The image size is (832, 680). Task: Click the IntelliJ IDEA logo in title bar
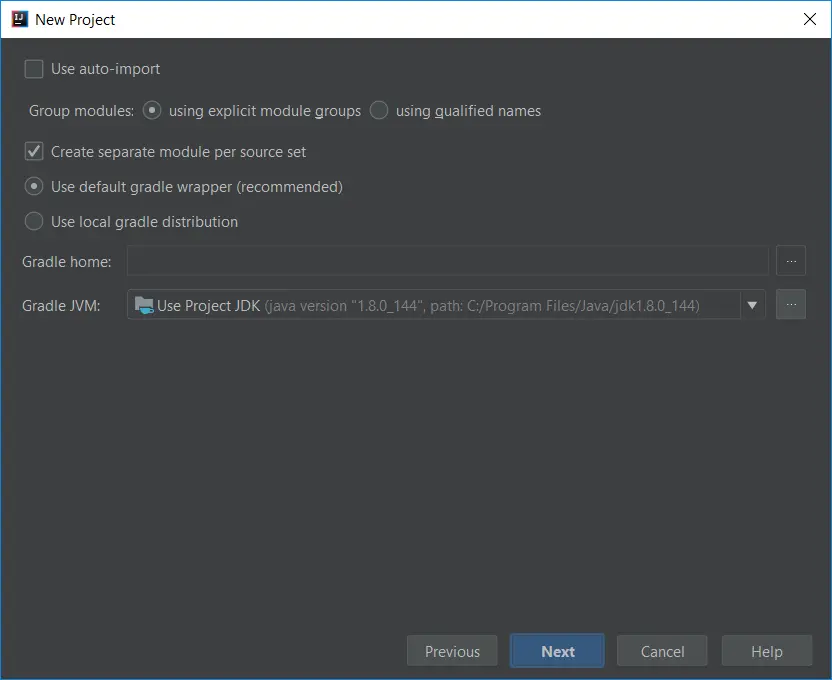[x=20, y=20]
